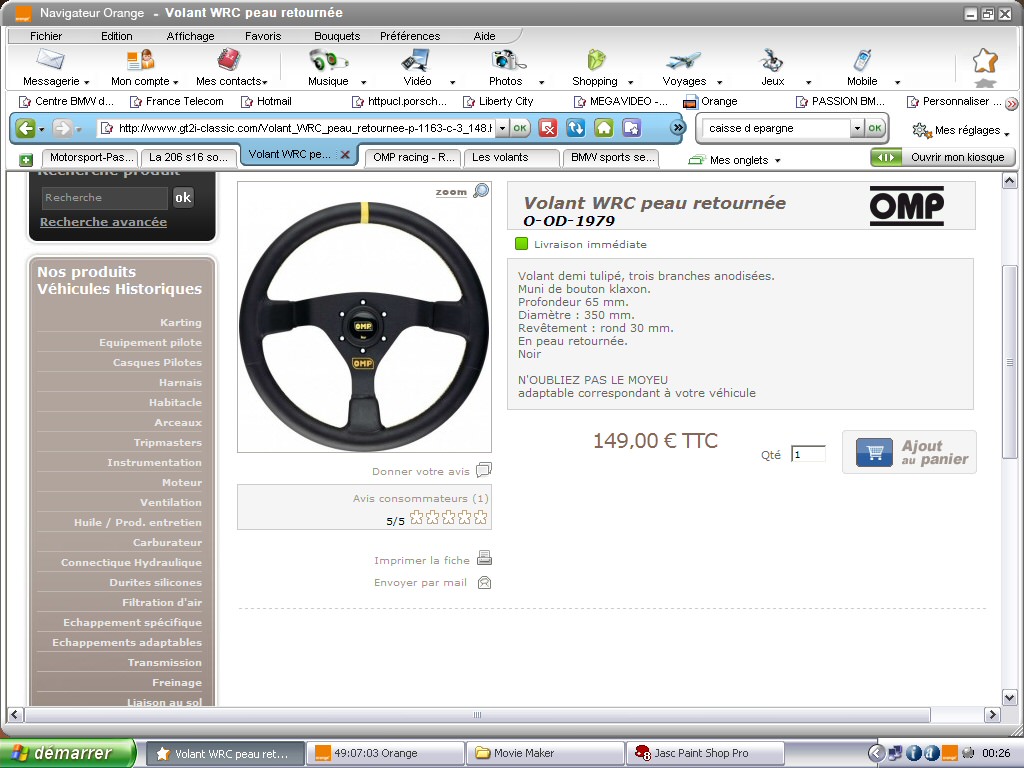Open the démarrer Start button
Viewport: 1024px width, 768px height.
coord(68,754)
